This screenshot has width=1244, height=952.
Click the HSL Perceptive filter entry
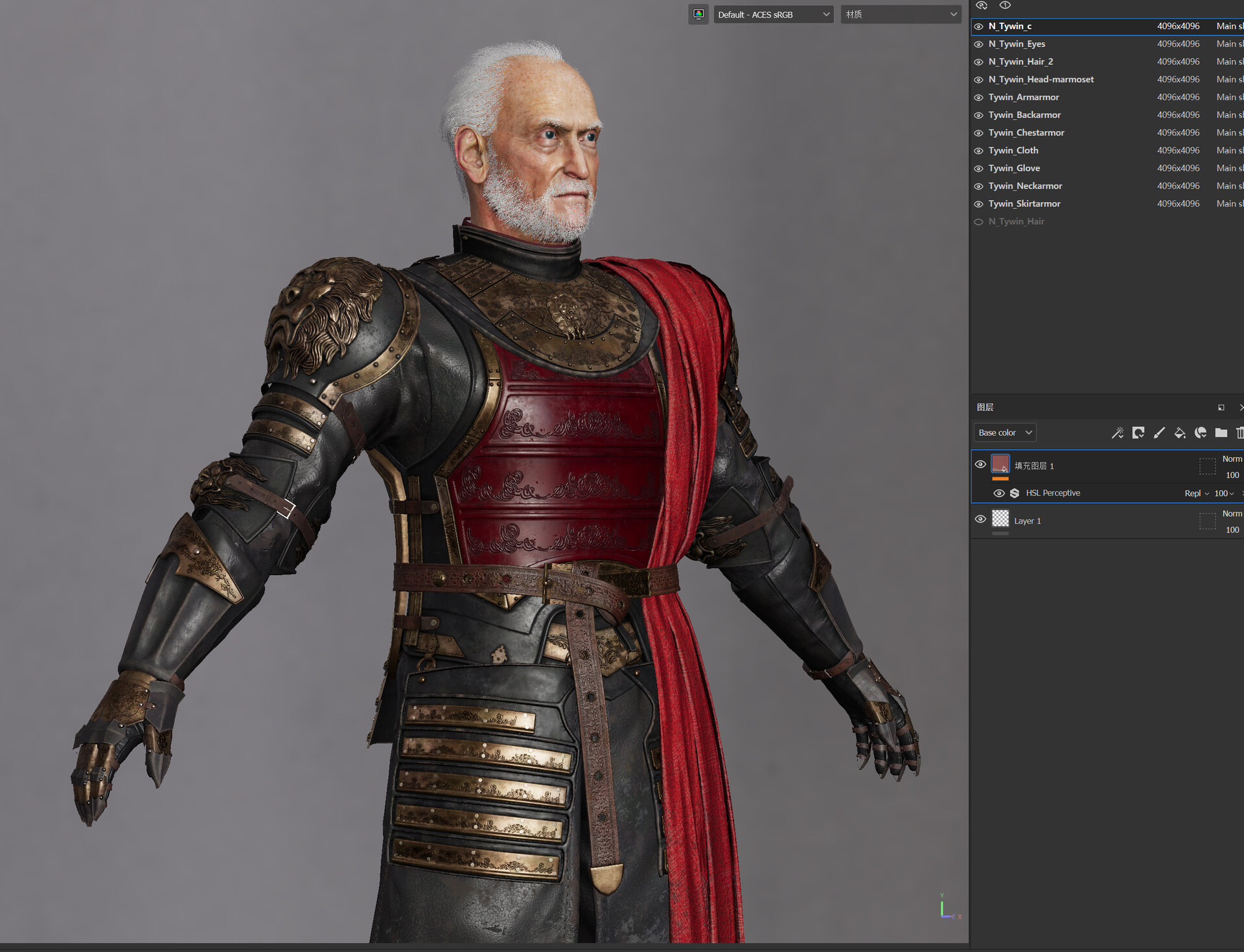click(x=1053, y=493)
